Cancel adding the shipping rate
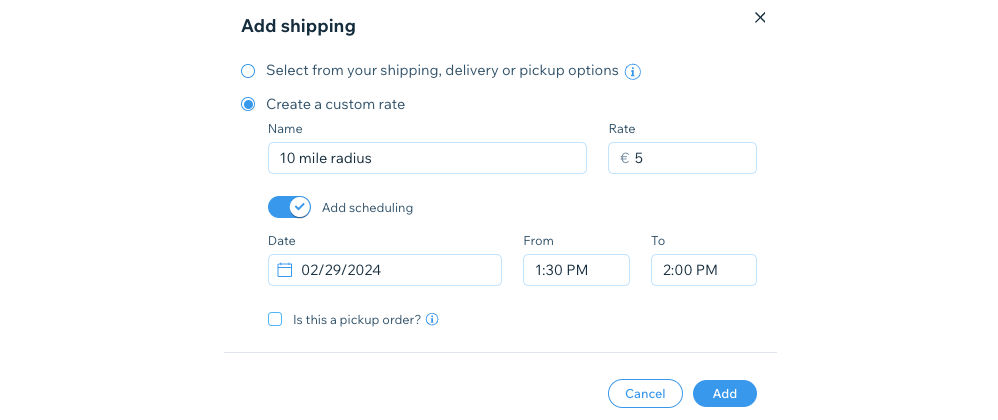 pos(645,394)
